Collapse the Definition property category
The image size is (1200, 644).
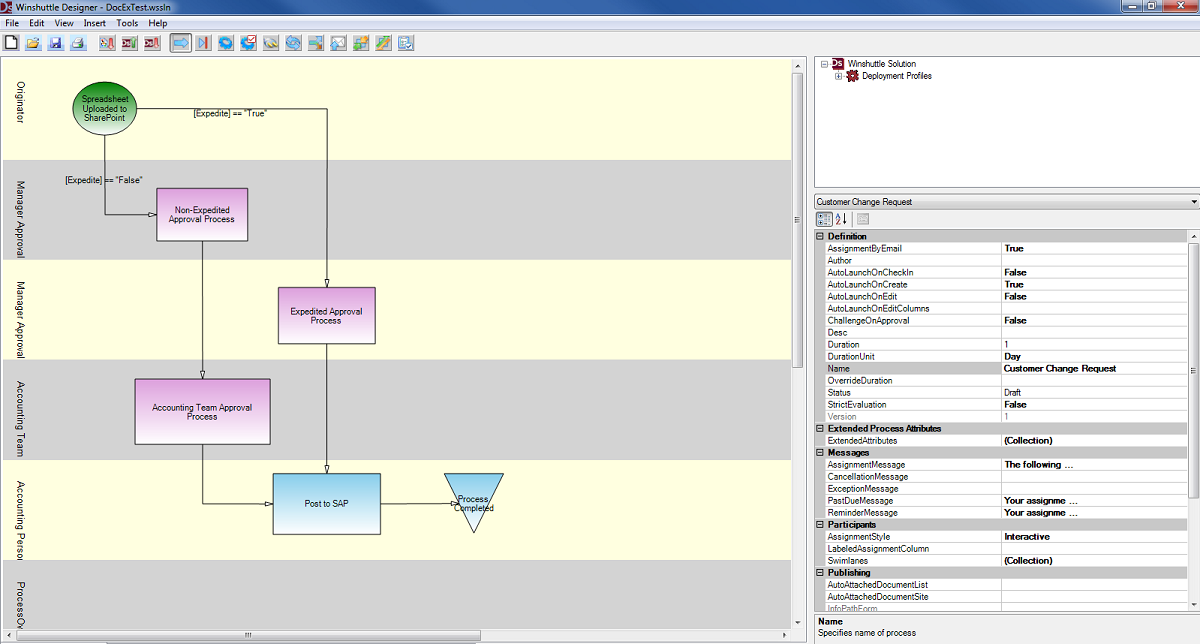coord(821,236)
